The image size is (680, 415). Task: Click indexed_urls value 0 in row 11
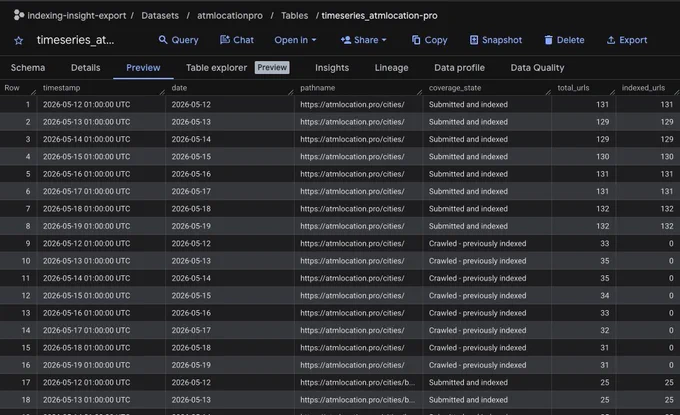click(671, 278)
